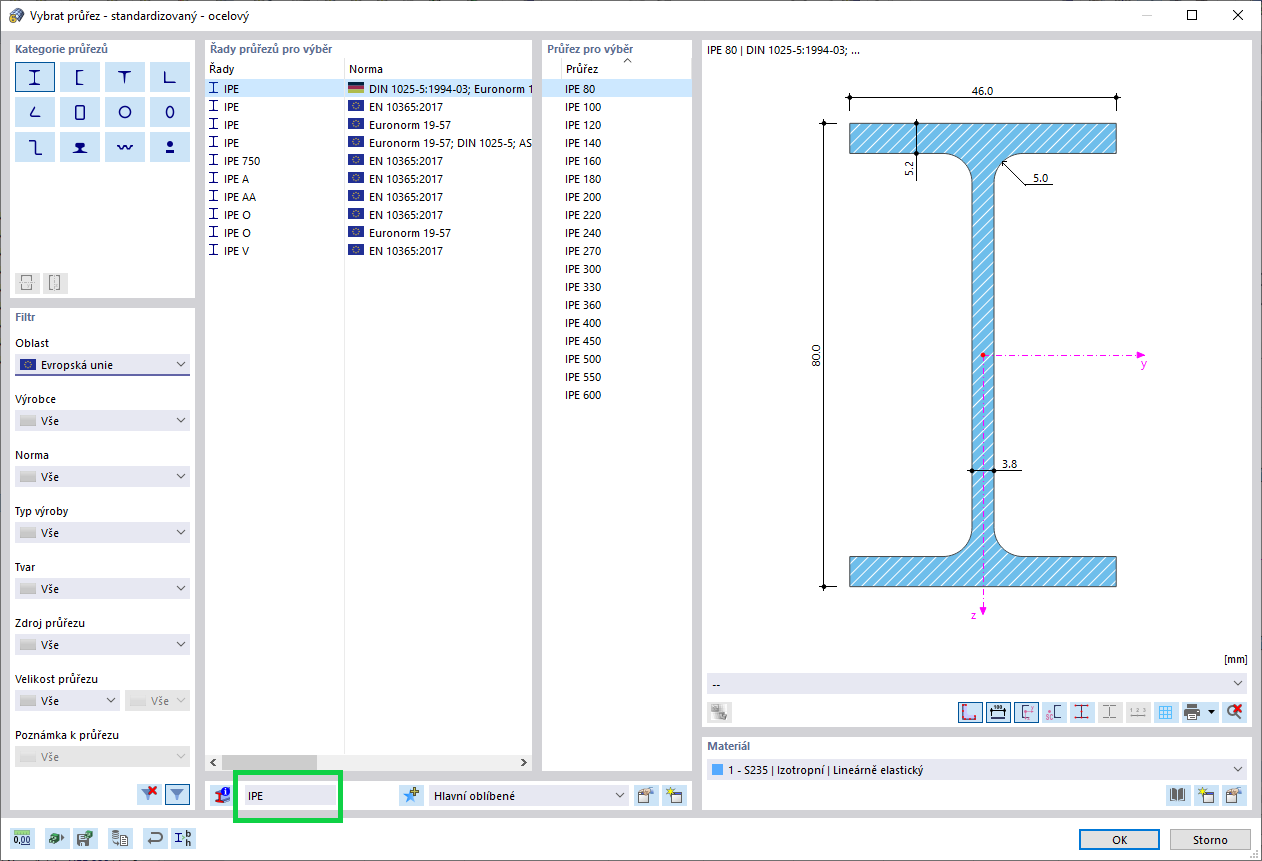Select section IPE 120
Viewport: 1262px width, 861px height.
(616, 125)
